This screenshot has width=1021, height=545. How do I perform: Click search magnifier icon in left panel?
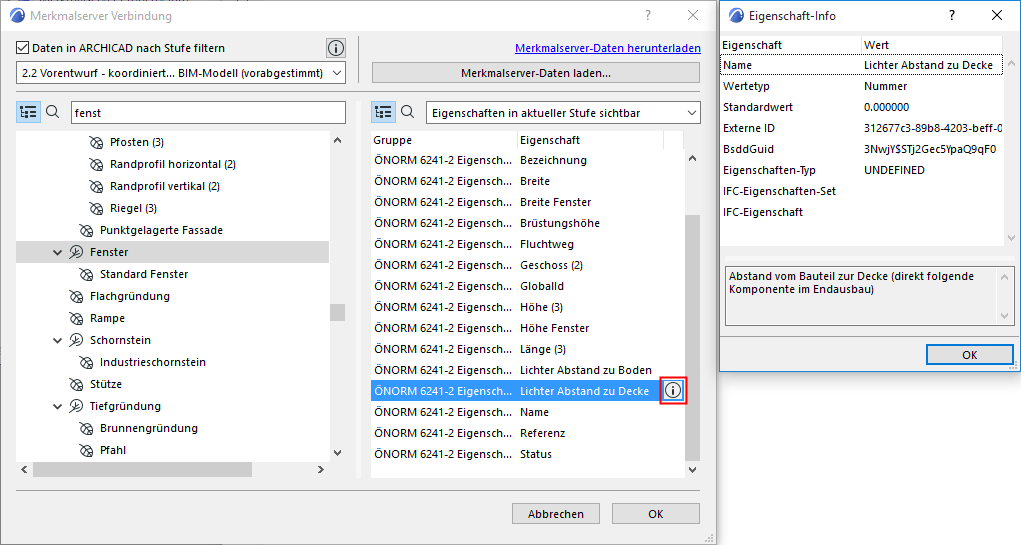[53, 112]
